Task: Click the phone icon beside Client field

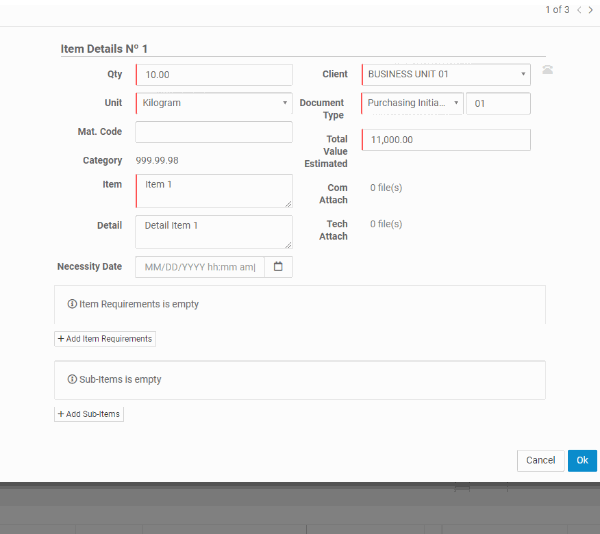Action: click(547, 70)
